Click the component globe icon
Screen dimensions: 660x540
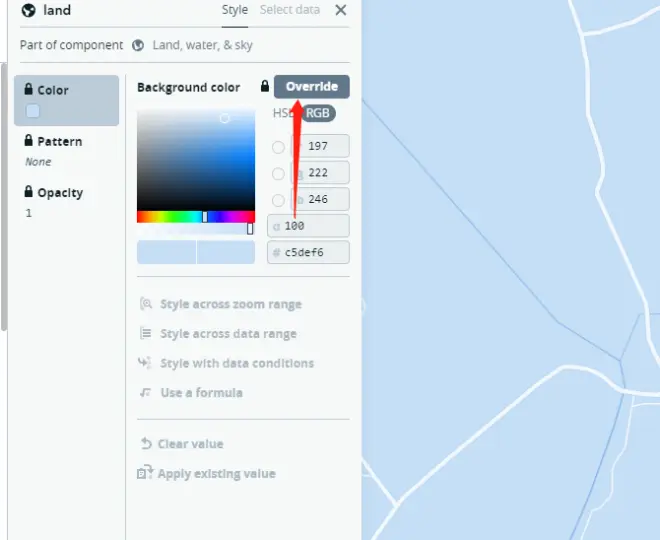[138, 45]
